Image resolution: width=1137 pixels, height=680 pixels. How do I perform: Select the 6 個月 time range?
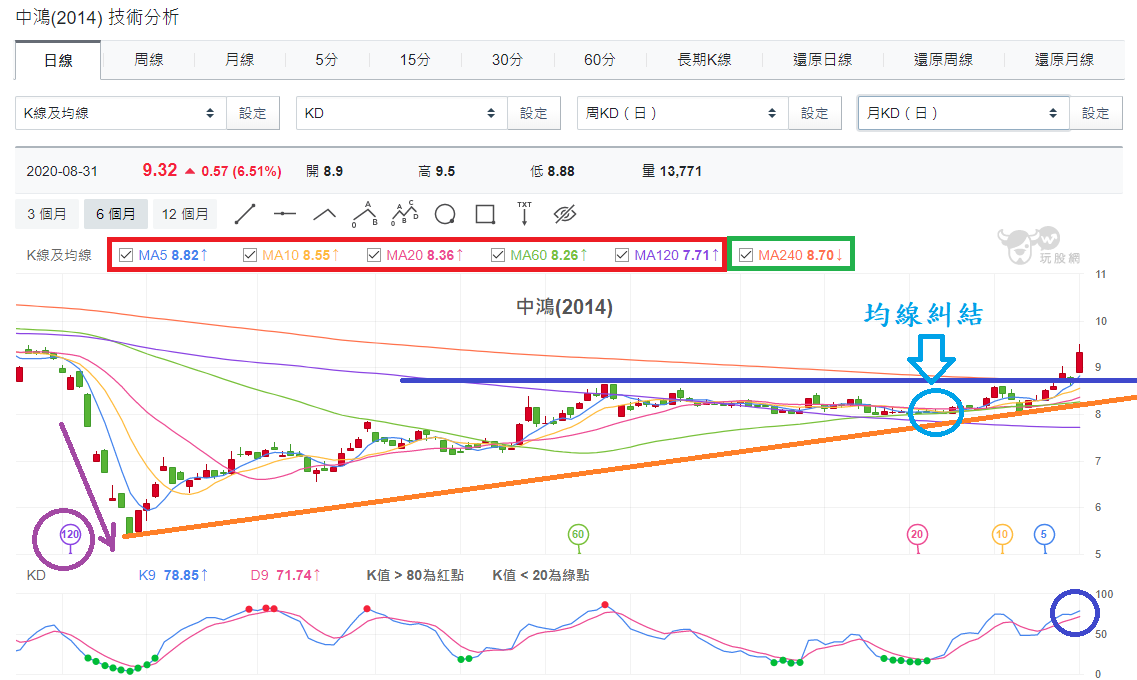tap(116, 214)
